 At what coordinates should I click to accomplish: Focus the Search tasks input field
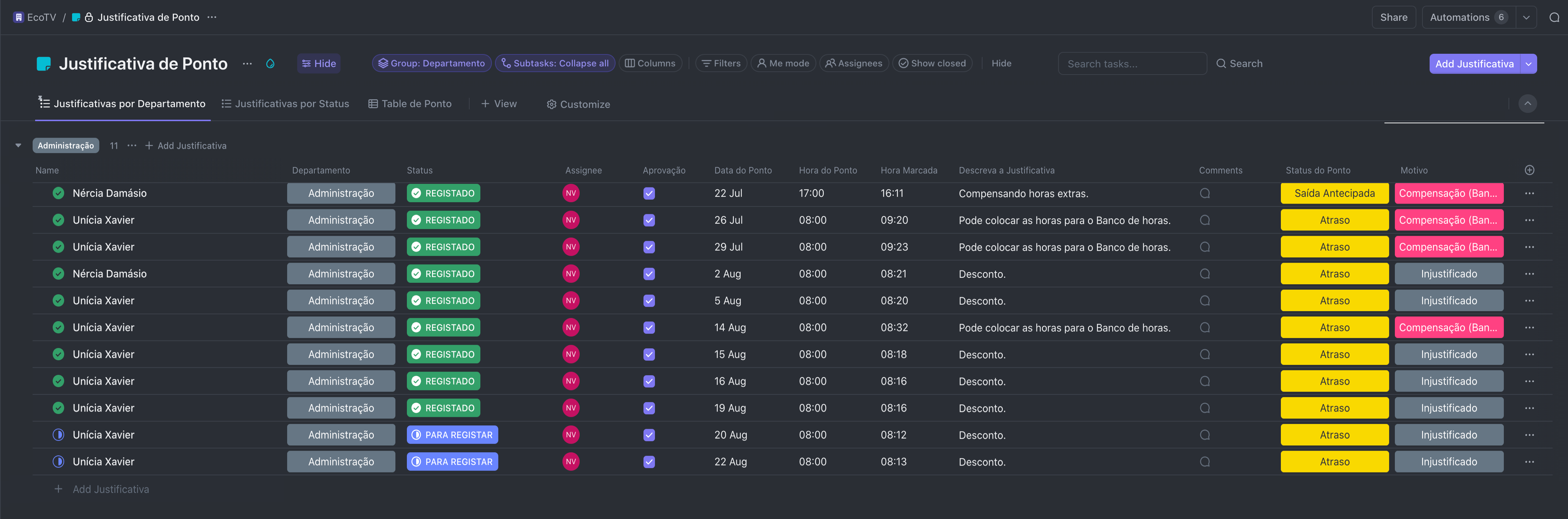click(x=1132, y=63)
